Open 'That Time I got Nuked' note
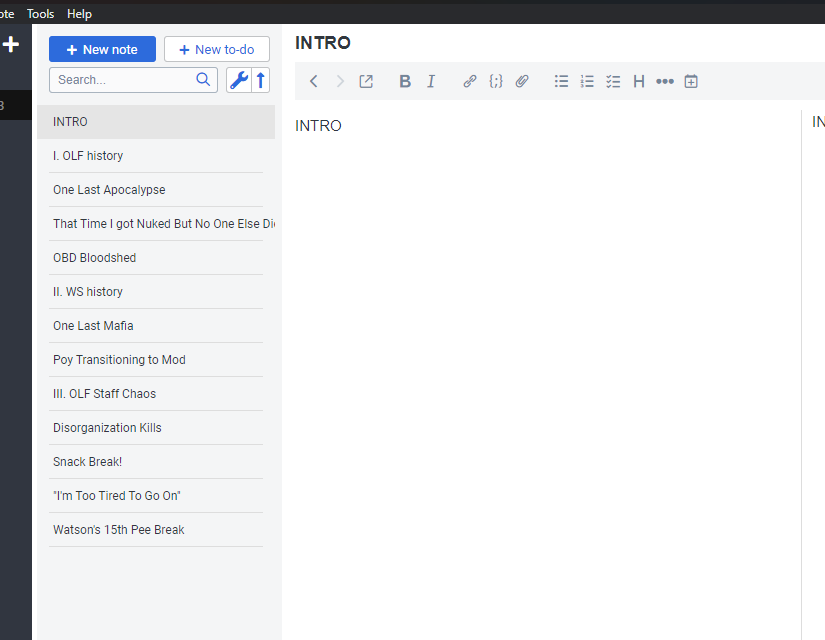The image size is (825, 640). pos(156,224)
